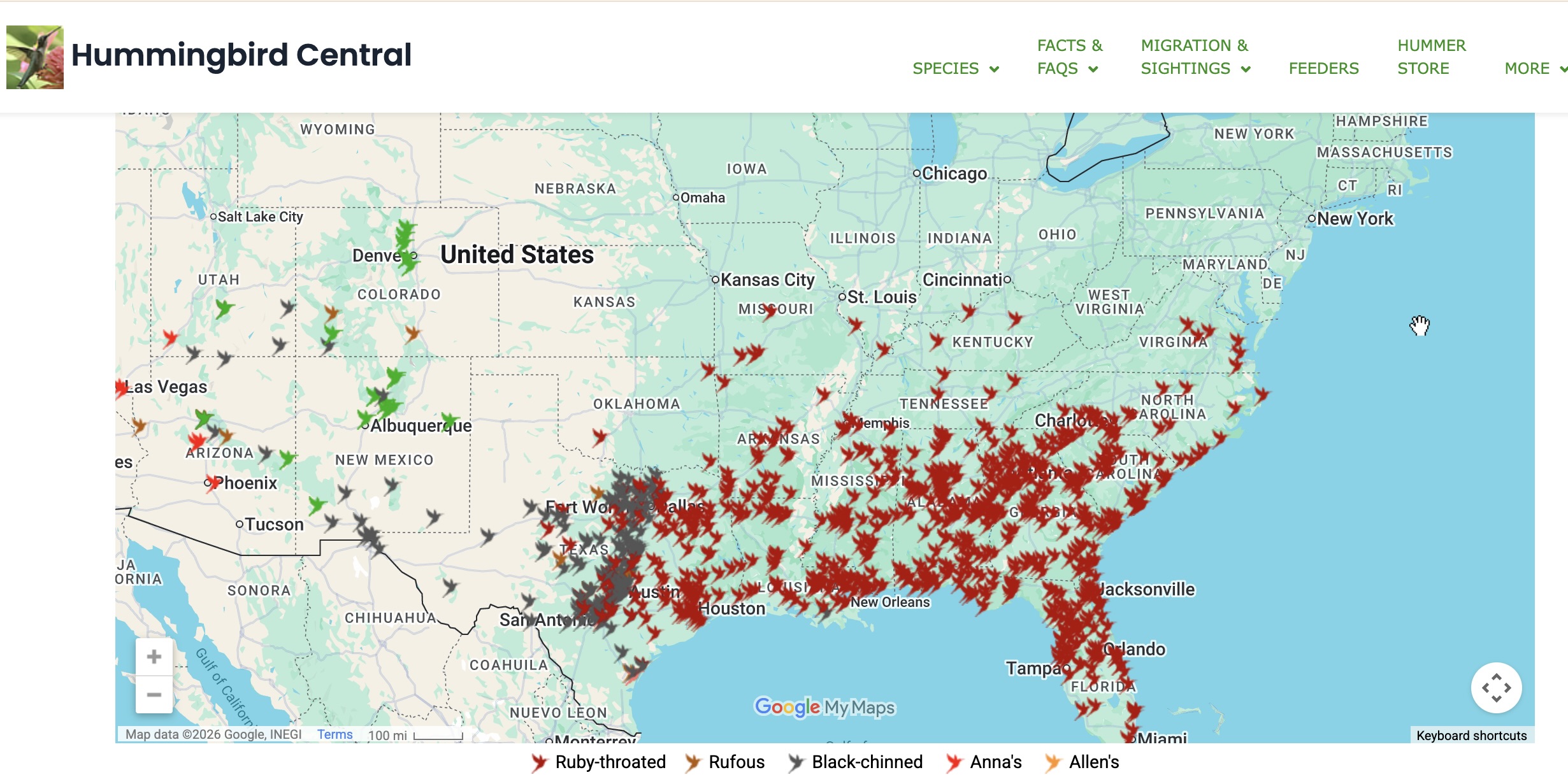Open the map Terms link
Viewport: 1568px width, 777px height.
click(334, 734)
